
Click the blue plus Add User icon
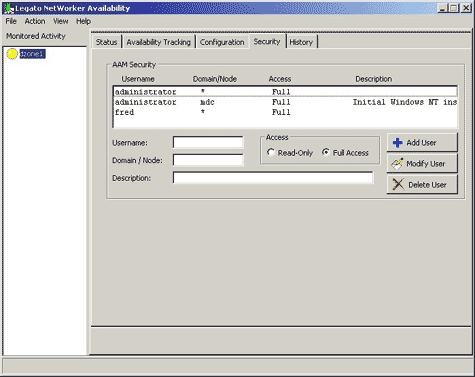tap(397, 143)
